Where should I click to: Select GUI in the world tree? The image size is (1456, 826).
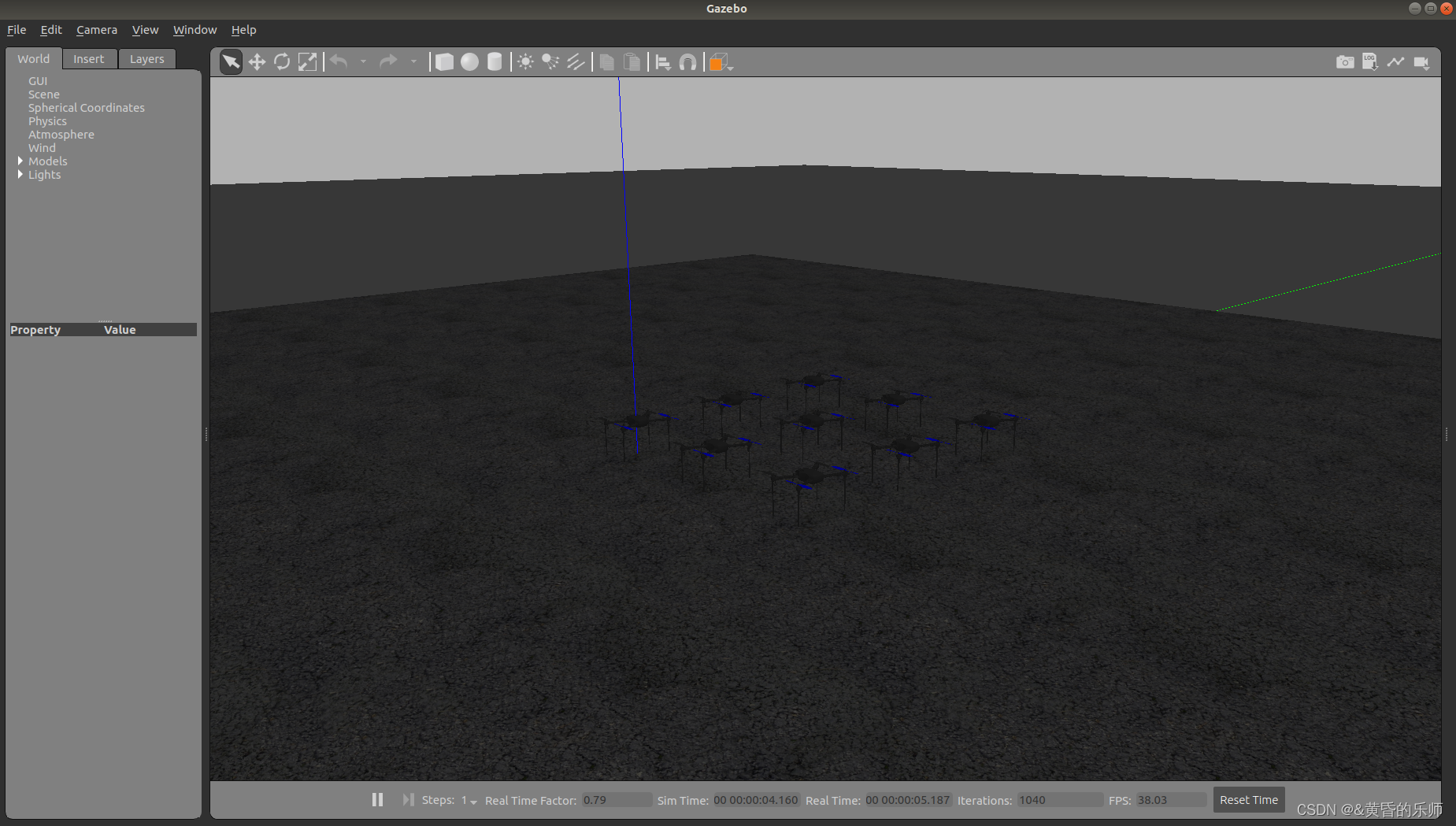click(38, 81)
